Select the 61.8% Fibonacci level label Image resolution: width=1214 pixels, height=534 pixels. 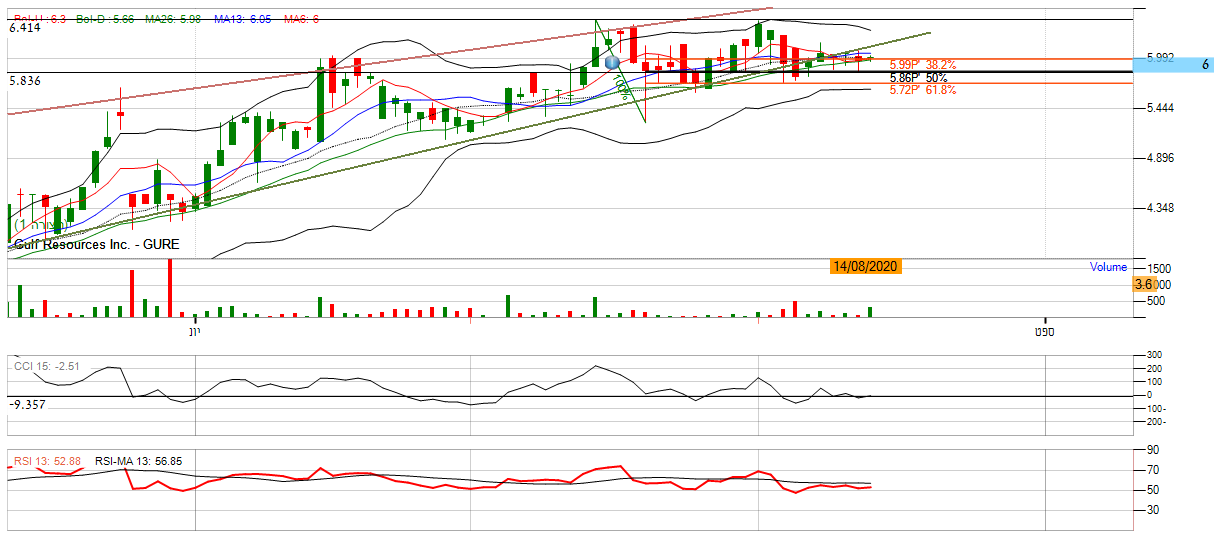[922, 90]
